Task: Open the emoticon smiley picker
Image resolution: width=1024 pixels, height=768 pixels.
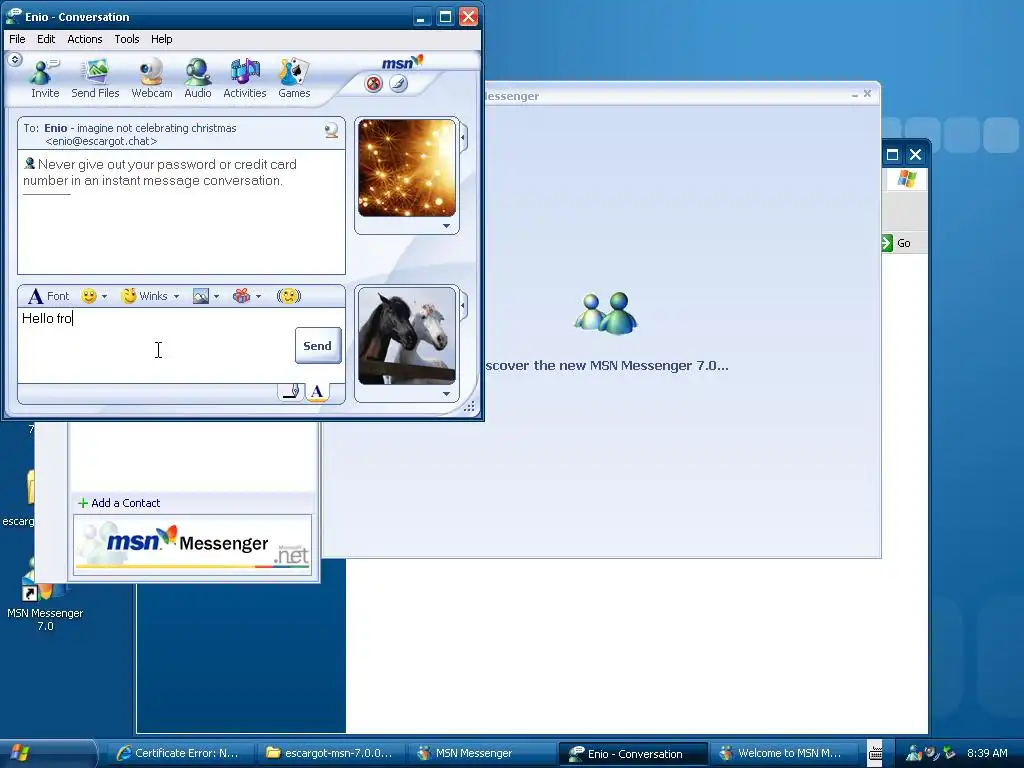Action: point(94,296)
